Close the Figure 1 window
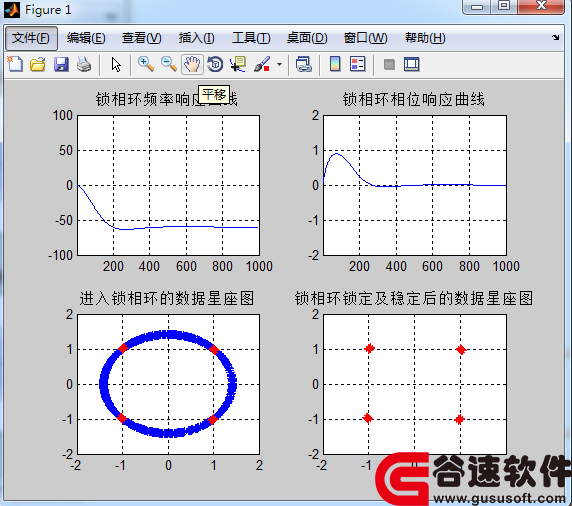 coord(541,6)
